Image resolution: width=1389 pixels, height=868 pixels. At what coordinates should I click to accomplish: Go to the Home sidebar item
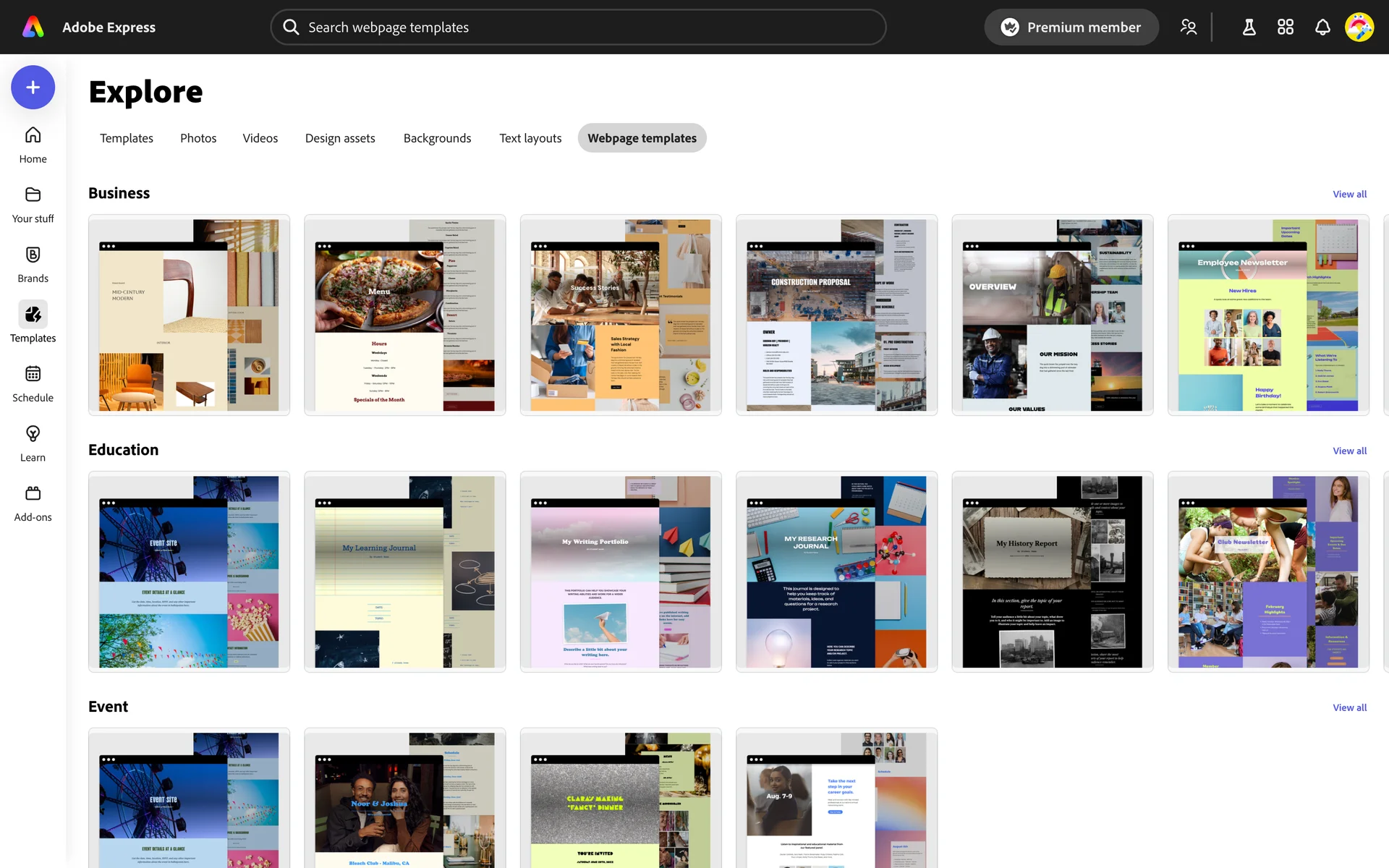[33, 145]
